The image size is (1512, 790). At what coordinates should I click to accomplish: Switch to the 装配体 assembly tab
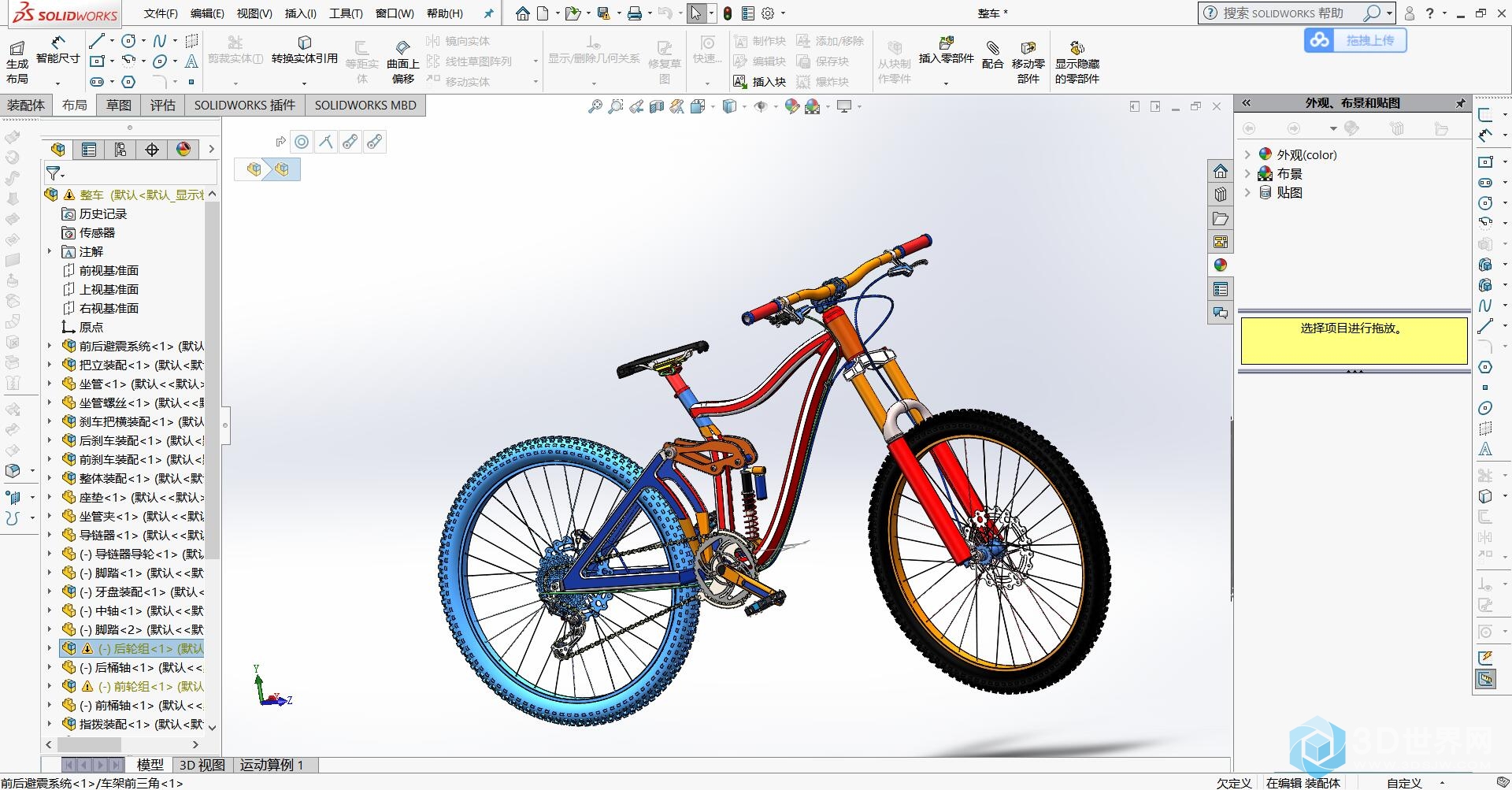(26, 106)
